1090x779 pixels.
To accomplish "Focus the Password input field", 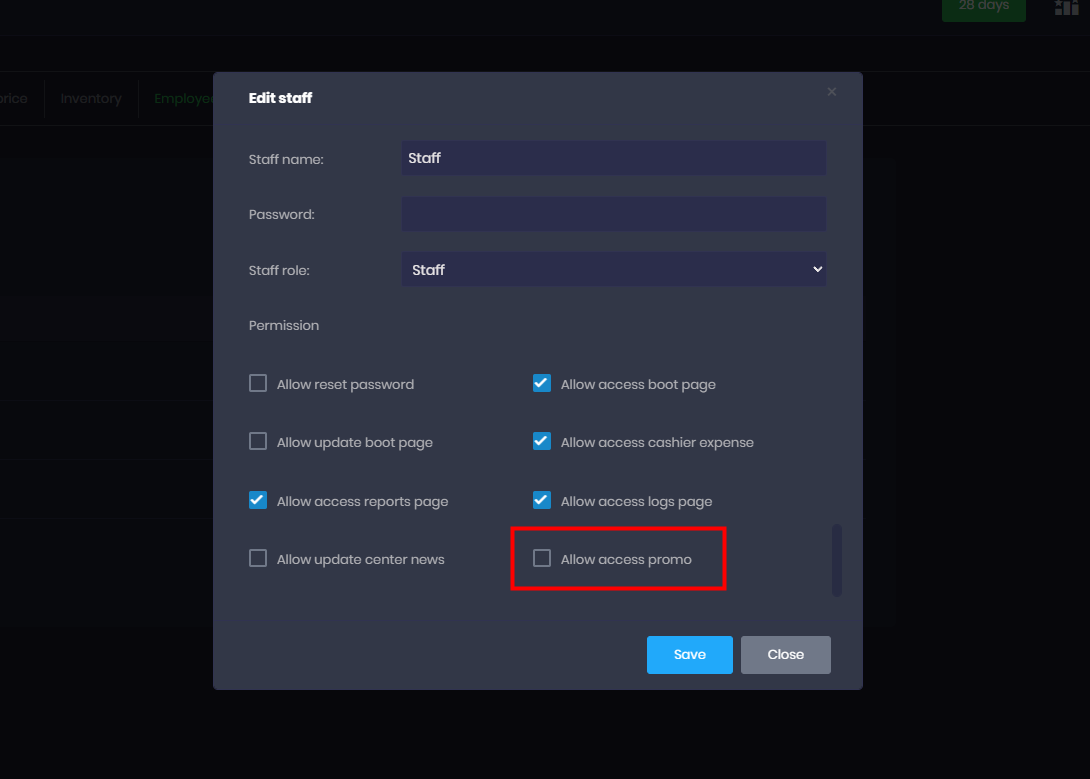I will pyautogui.click(x=613, y=214).
